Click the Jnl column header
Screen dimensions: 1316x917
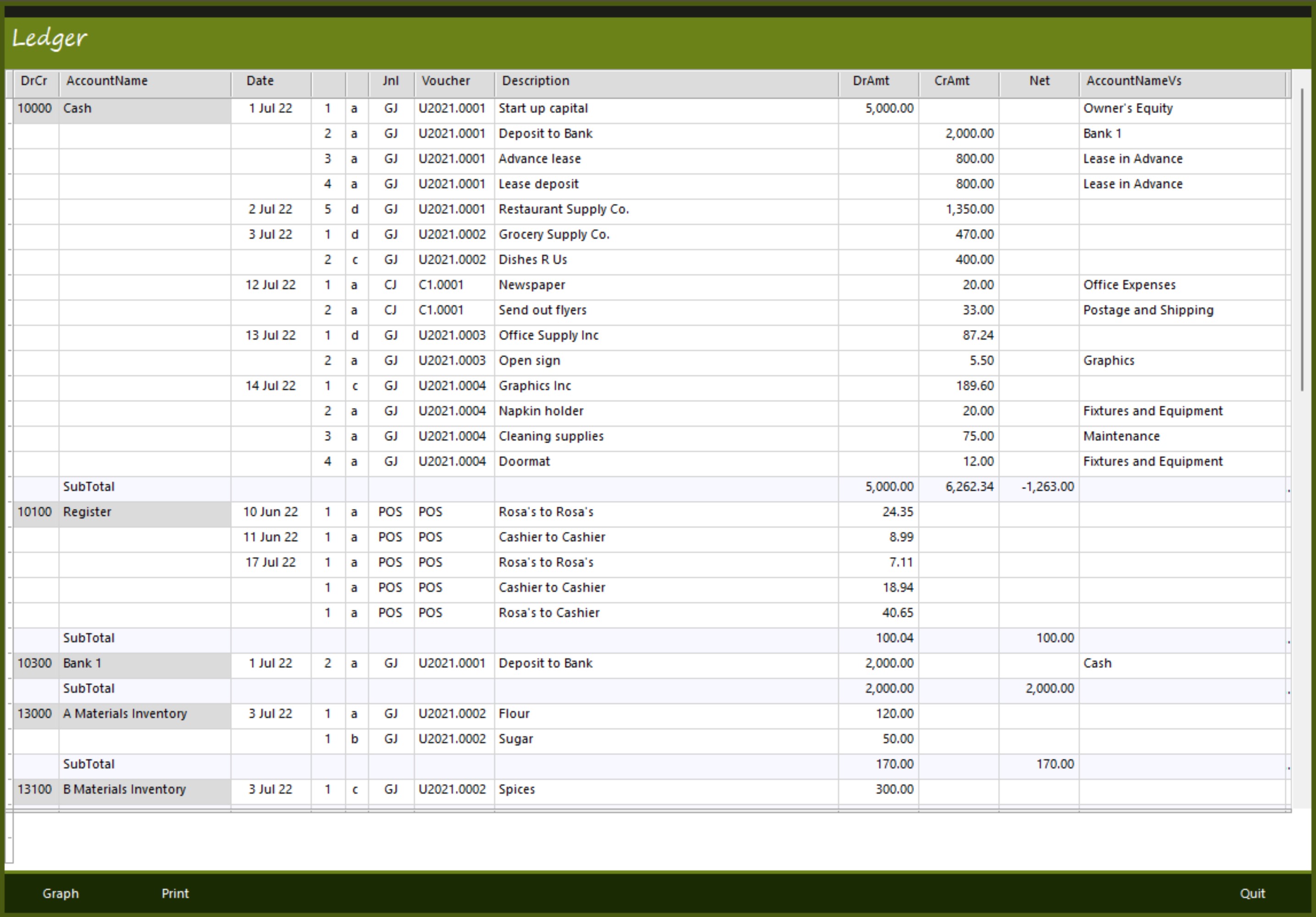[390, 81]
